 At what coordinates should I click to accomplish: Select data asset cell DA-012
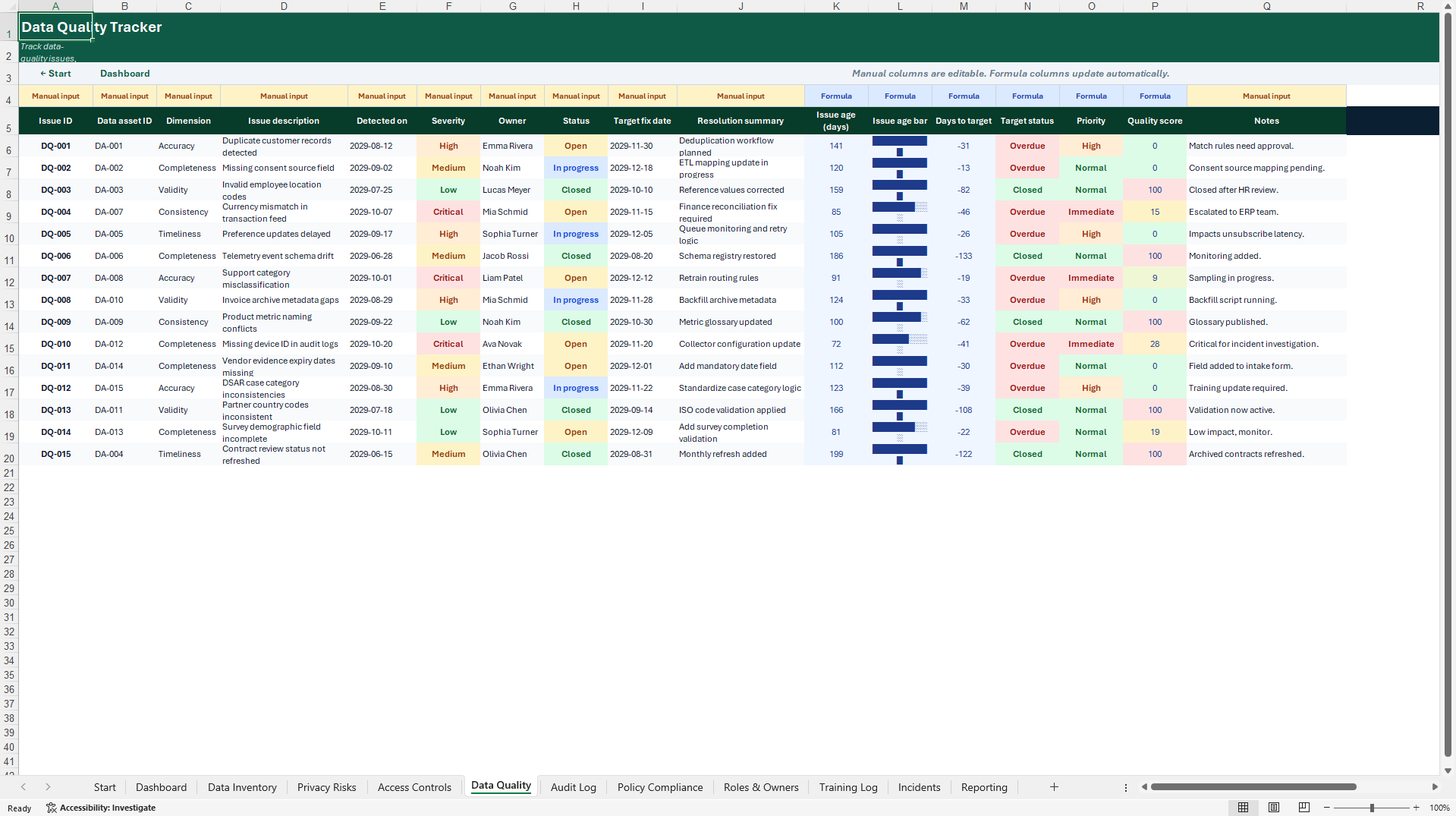pos(124,344)
